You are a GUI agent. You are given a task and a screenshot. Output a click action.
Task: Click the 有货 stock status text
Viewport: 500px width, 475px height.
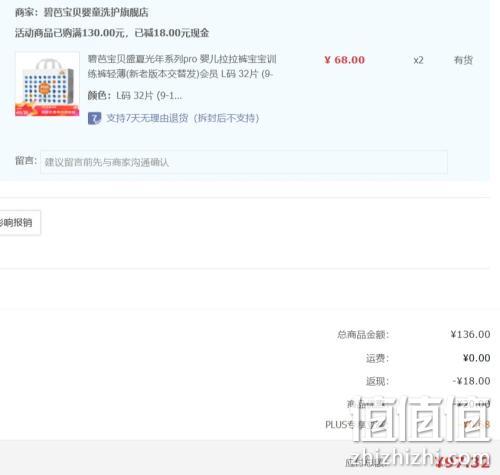[463, 60]
